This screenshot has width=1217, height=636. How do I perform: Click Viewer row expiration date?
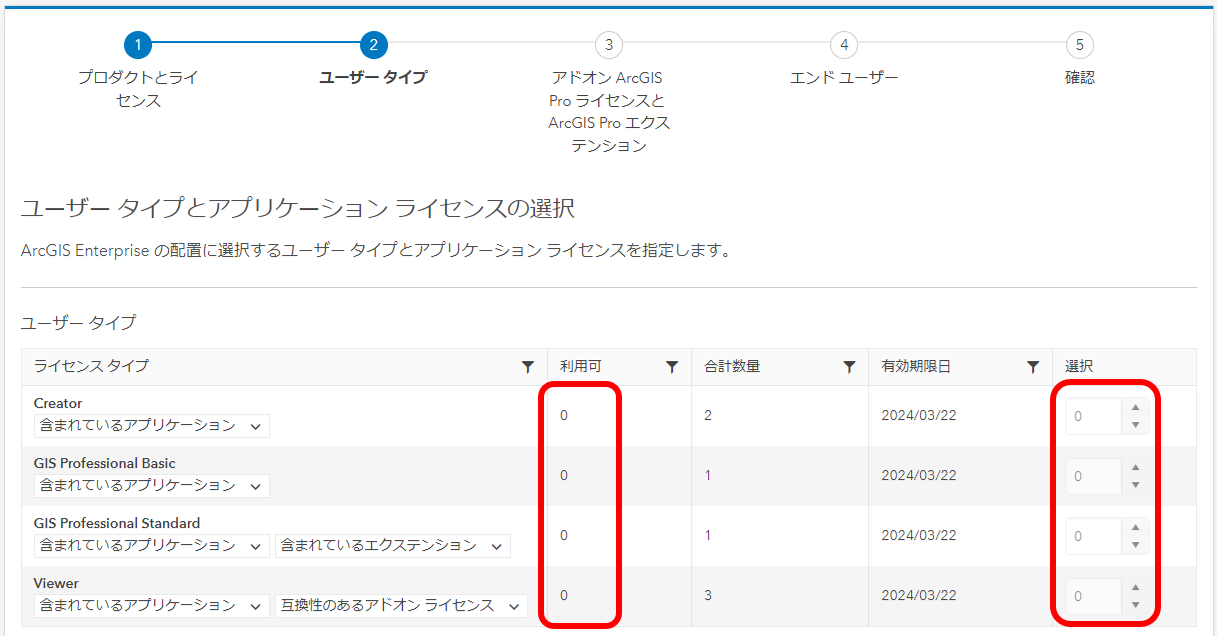[919, 596]
